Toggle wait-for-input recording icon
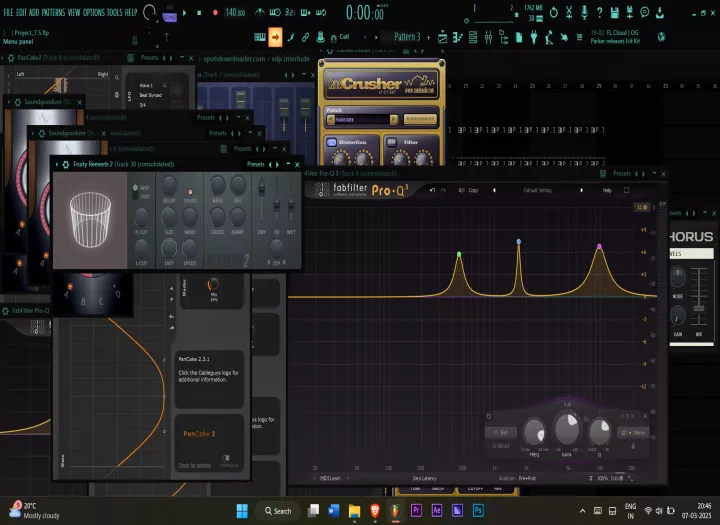Screen dimensions: 720x525 tap(275, 12)
